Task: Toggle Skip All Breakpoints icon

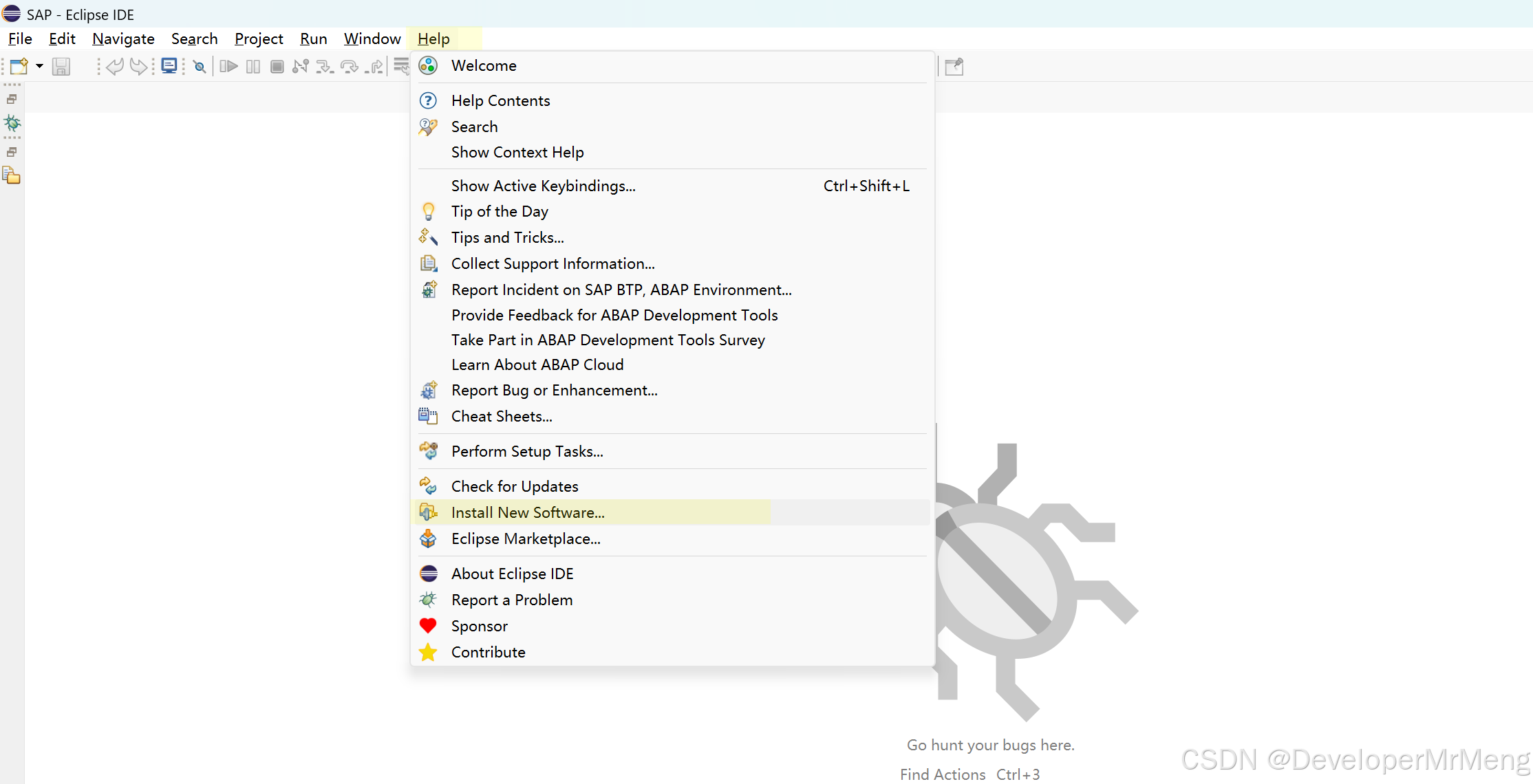Action: [200, 67]
